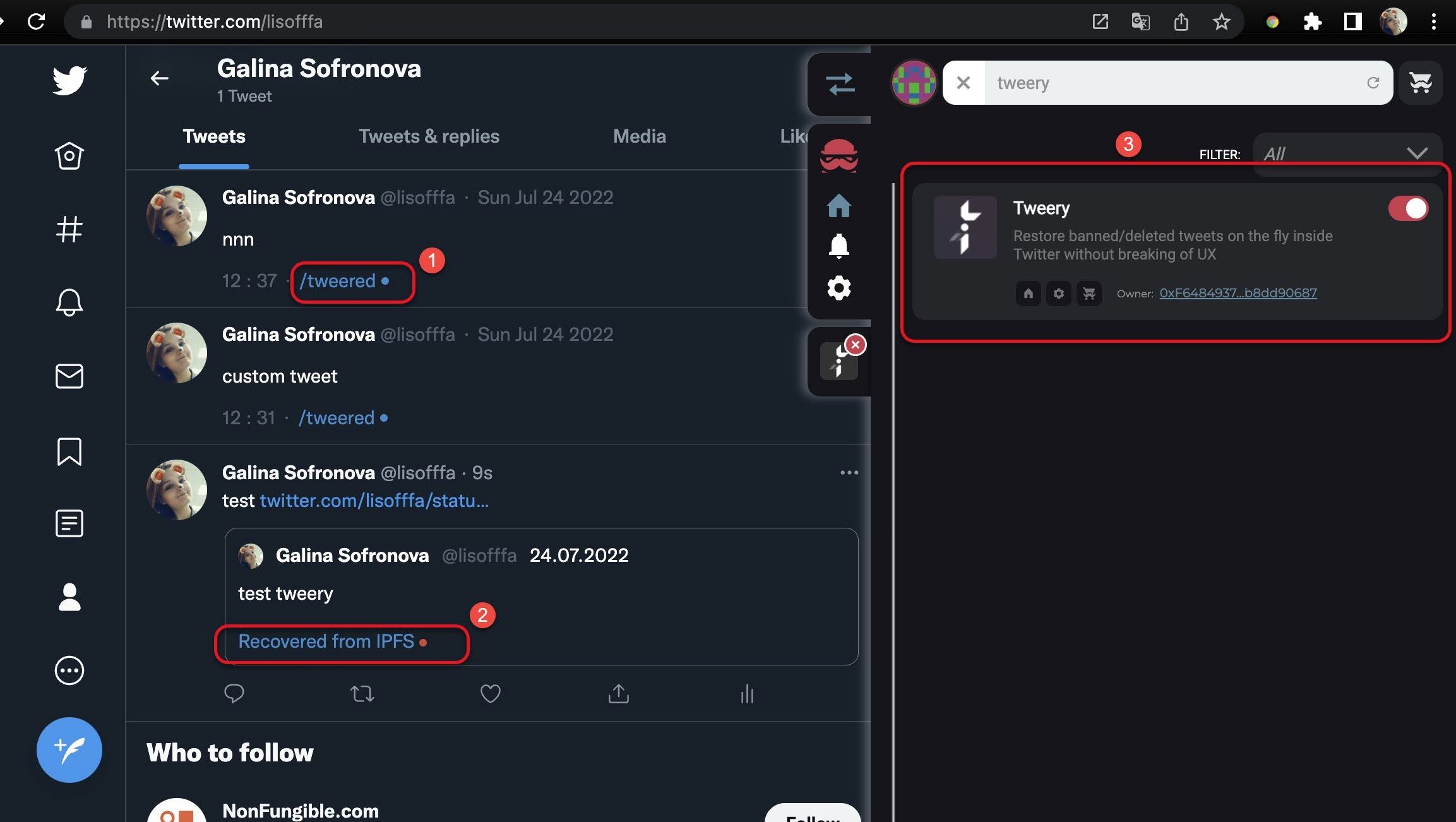1456x822 pixels.
Task: Remove Tweery shortcut with red X badge
Action: tap(856, 345)
